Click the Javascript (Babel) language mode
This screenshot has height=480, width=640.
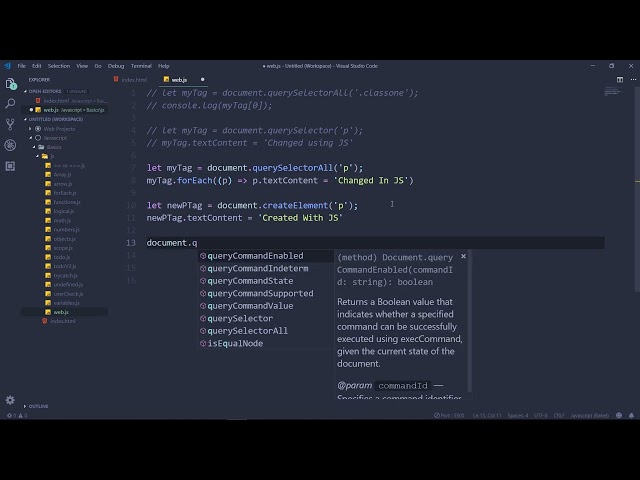click(590, 416)
